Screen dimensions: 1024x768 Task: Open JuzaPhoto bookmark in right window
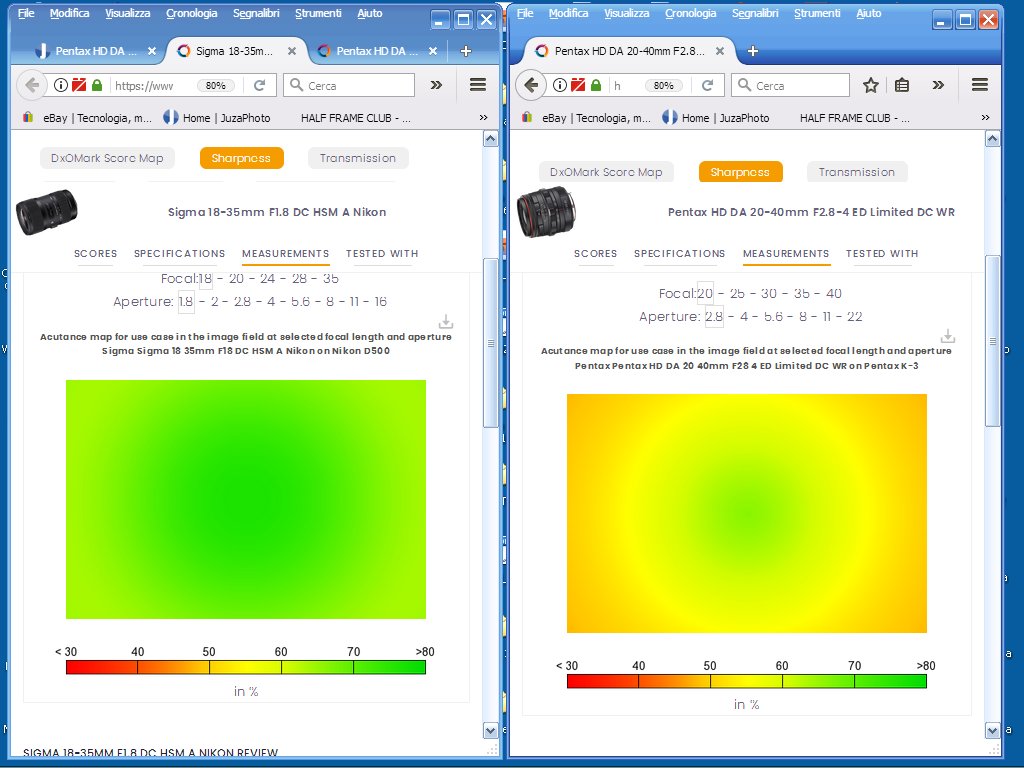click(x=716, y=118)
